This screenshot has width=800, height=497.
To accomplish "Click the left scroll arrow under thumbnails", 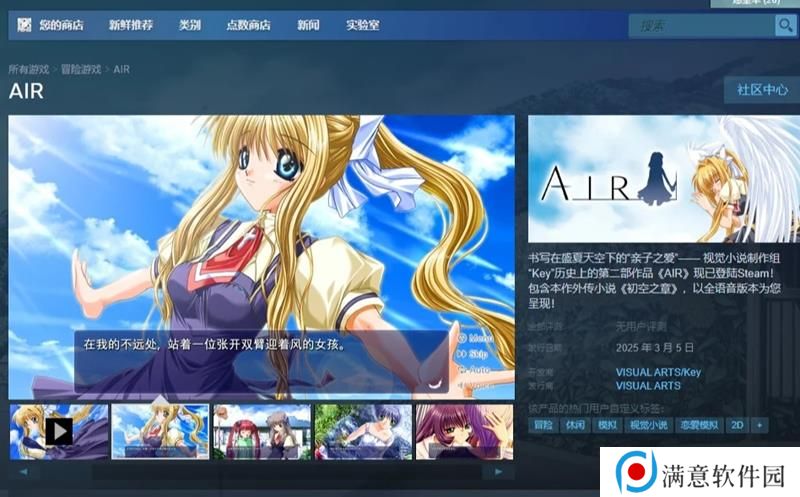I will pyautogui.click(x=23, y=471).
